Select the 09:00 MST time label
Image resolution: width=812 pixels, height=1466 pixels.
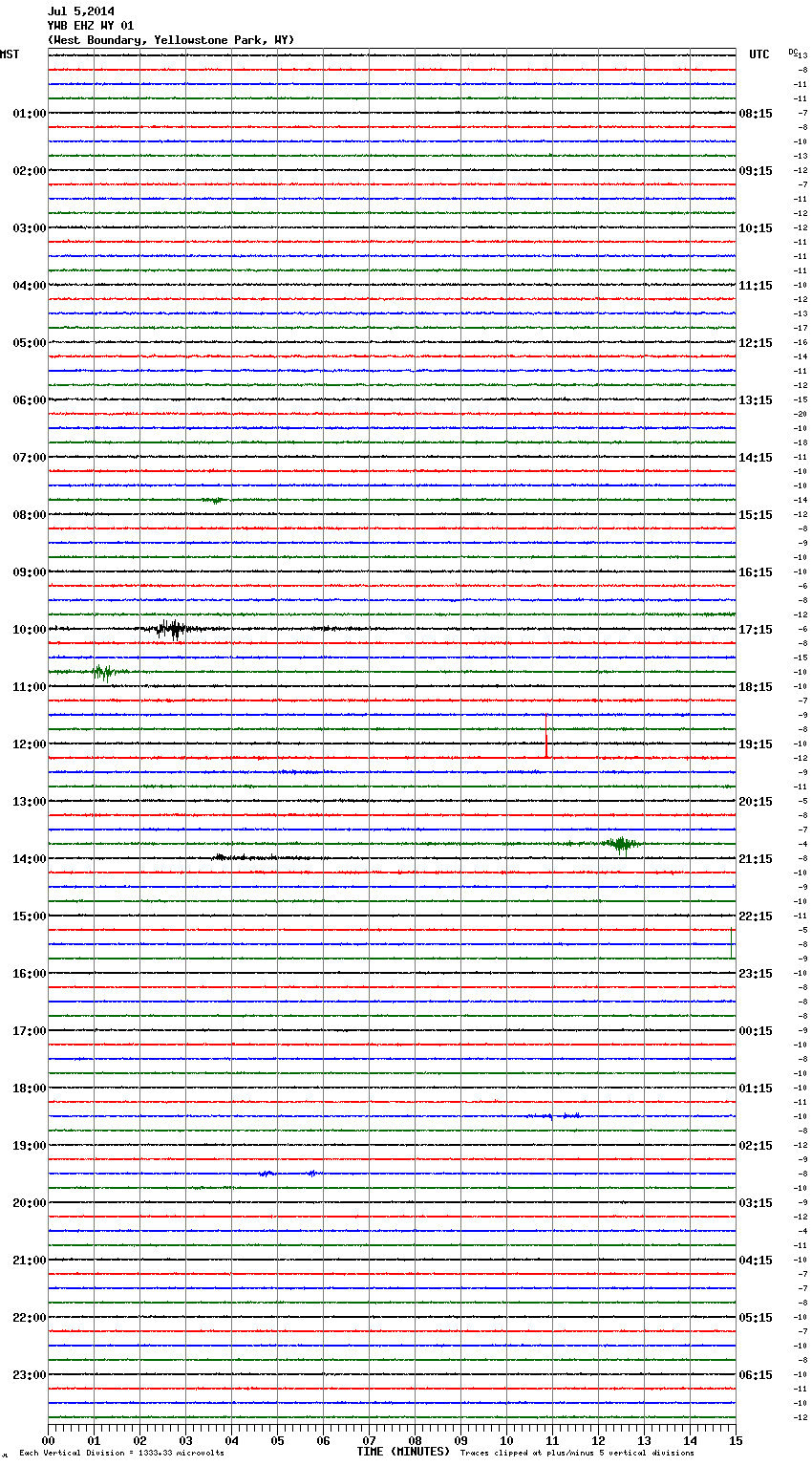[x=29, y=572]
